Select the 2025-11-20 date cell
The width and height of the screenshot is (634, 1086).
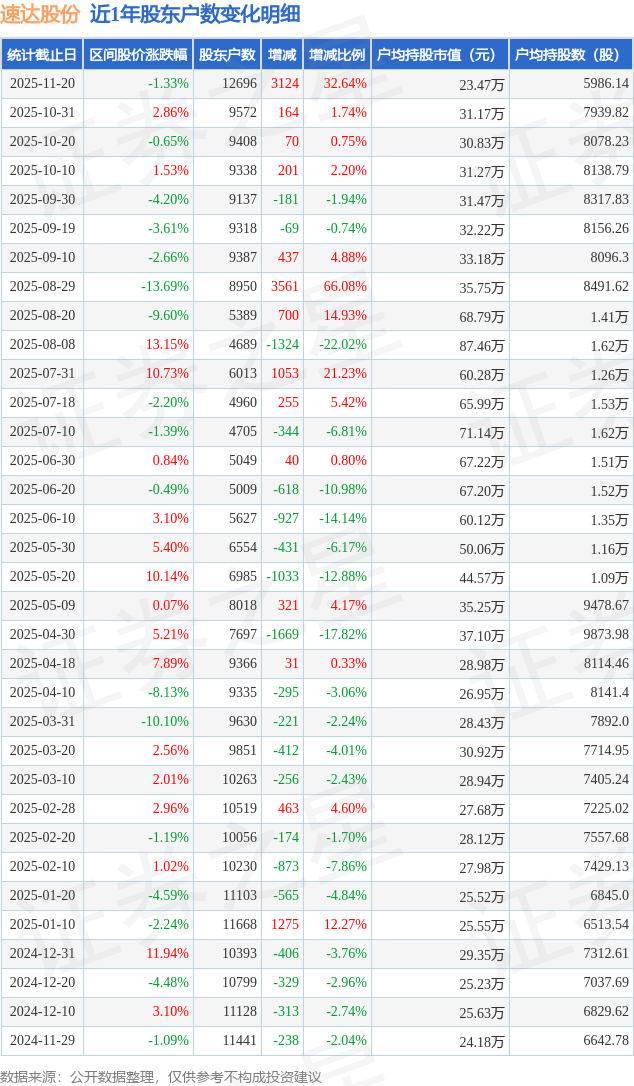point(42,84)
